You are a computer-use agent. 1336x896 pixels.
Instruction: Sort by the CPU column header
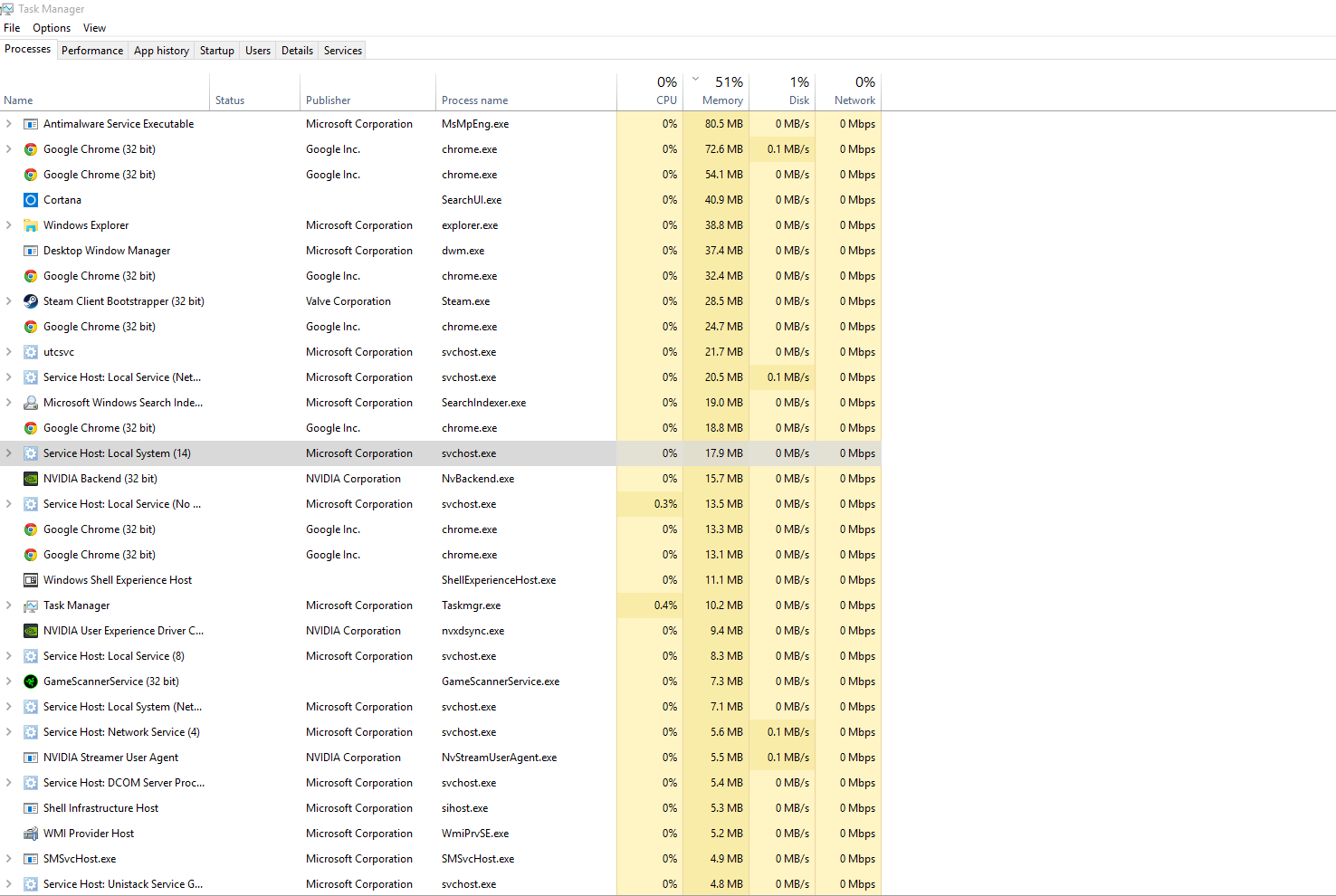click(650, 91)
